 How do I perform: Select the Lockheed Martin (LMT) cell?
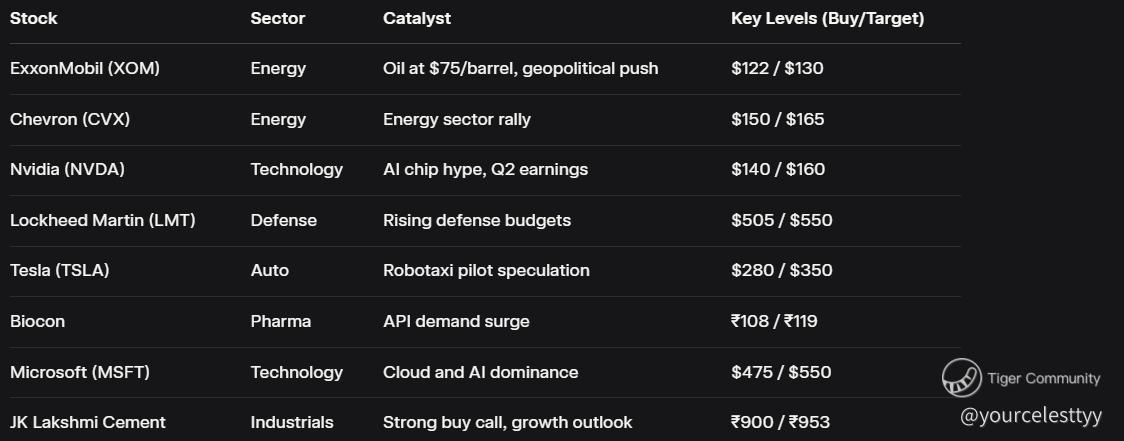pos(103,220)
